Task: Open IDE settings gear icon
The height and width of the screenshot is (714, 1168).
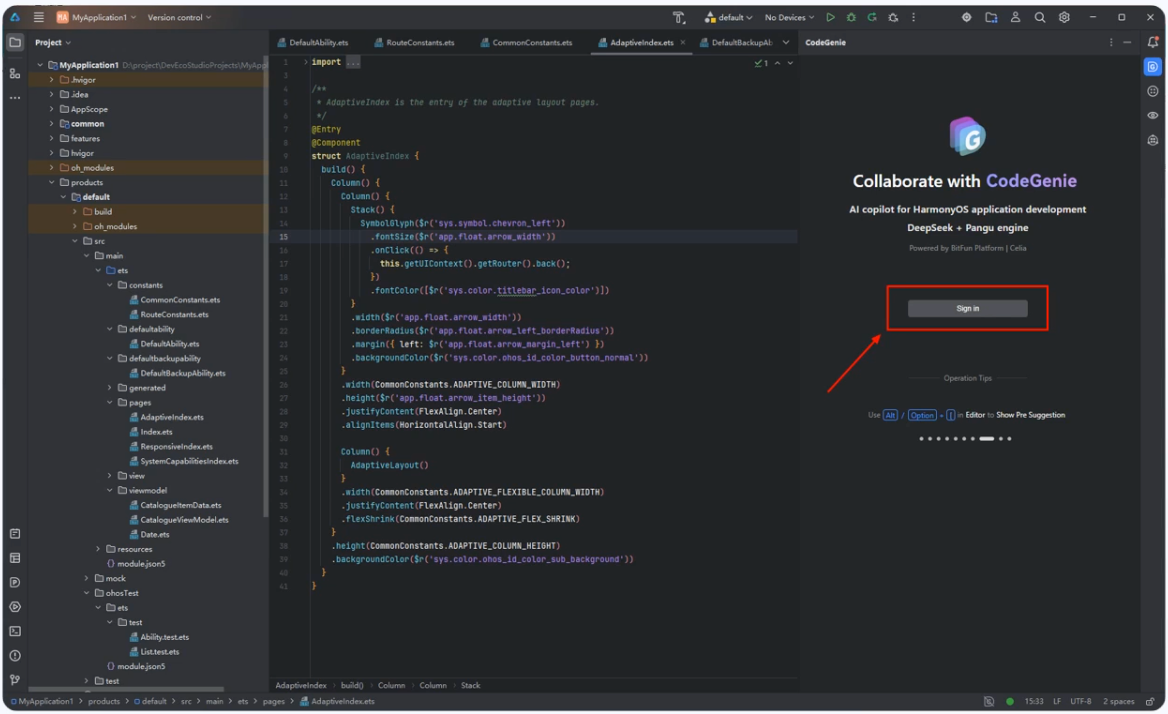Action: (1064, 17)
